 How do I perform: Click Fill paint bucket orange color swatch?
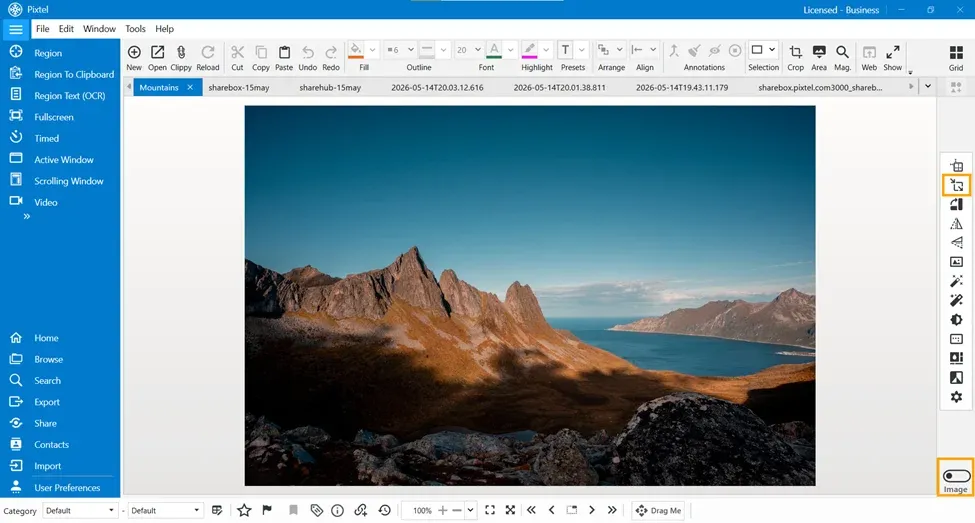(x=356, y=50)
